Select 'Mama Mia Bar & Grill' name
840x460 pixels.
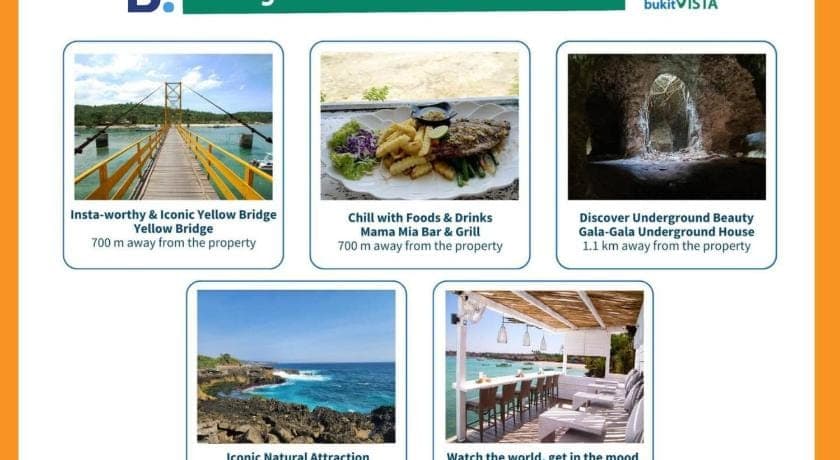point(420,232)
